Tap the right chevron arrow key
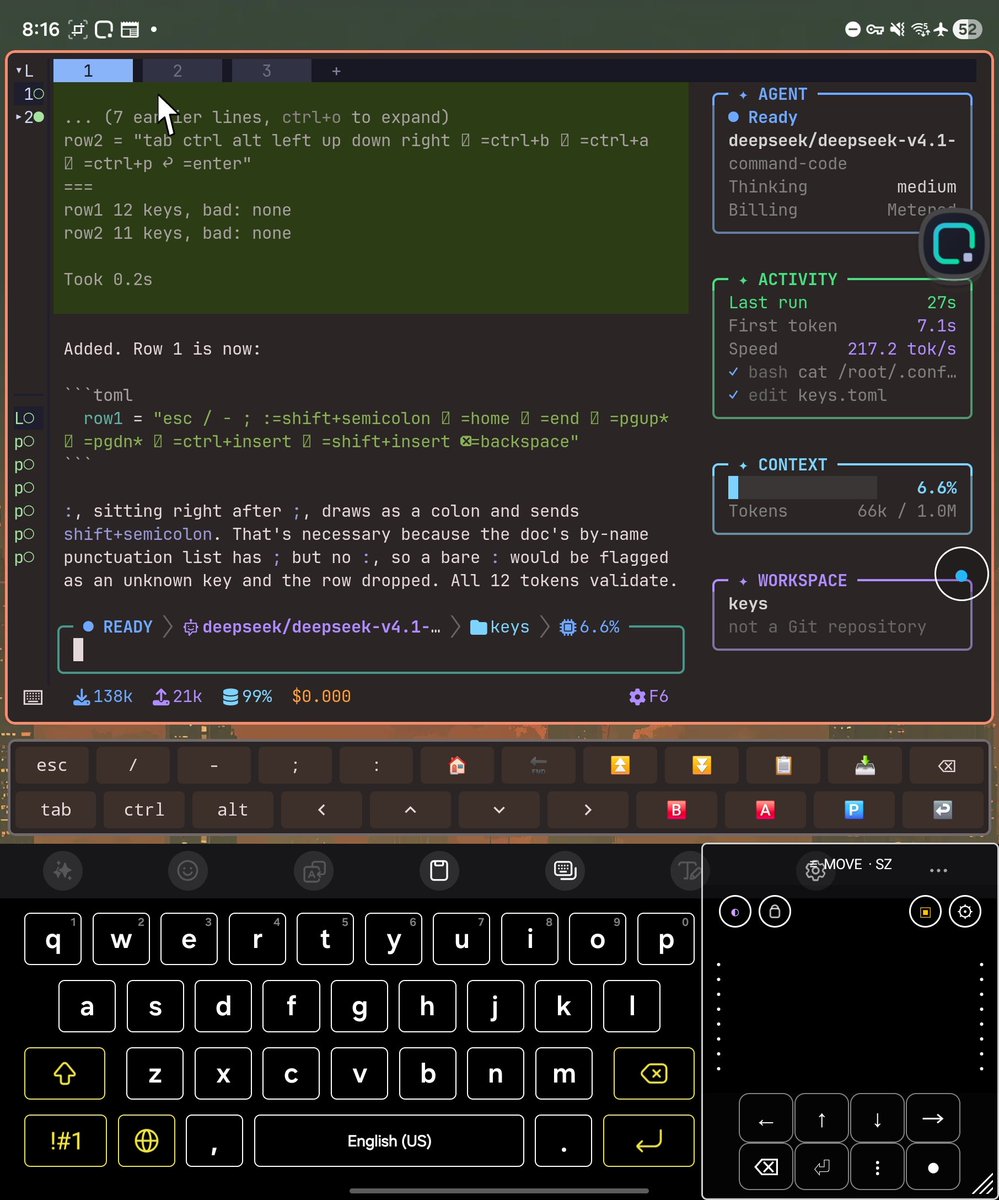The height and width of the screenshot is (1200, 999). 588,809
